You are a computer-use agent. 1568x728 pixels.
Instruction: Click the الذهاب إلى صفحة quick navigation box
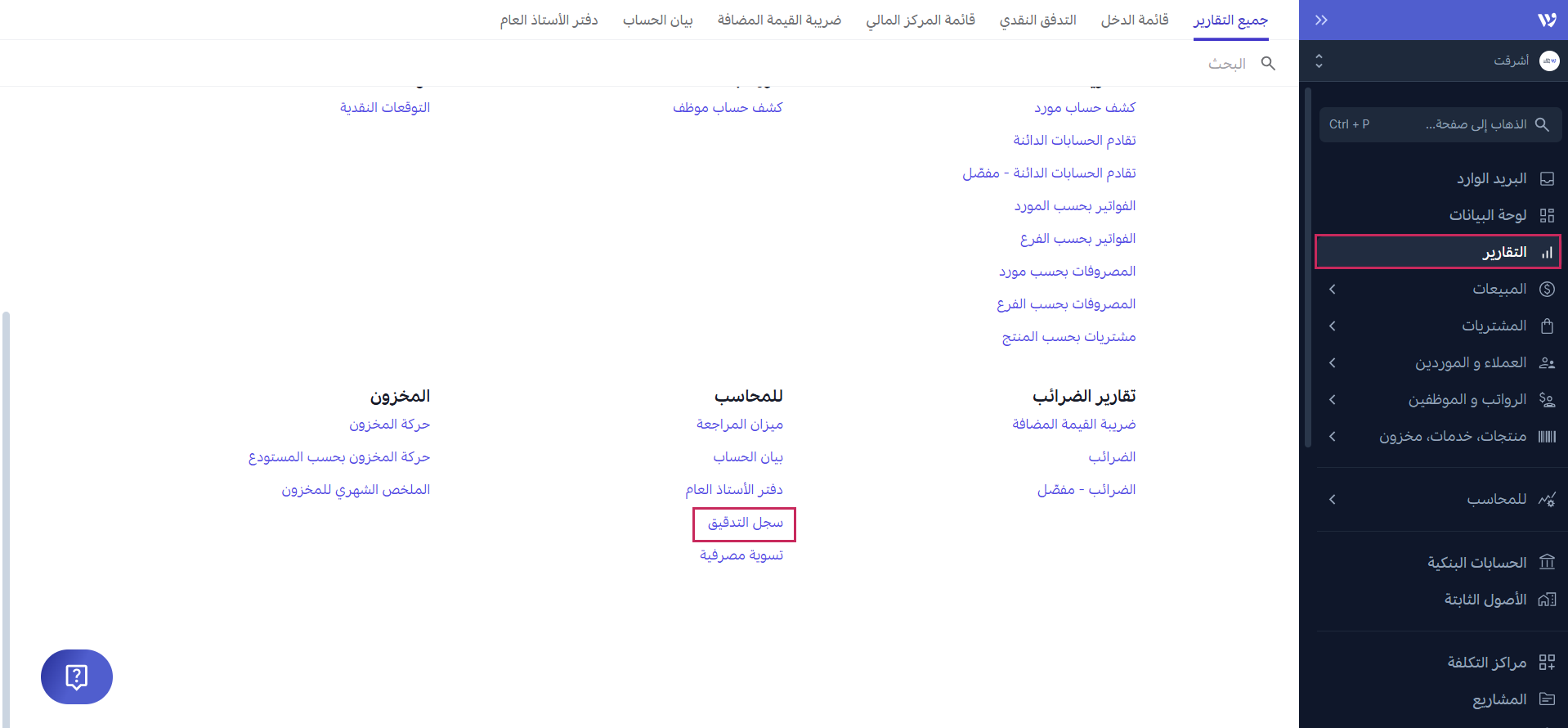pyautogui.click(x=1440, y=125)
